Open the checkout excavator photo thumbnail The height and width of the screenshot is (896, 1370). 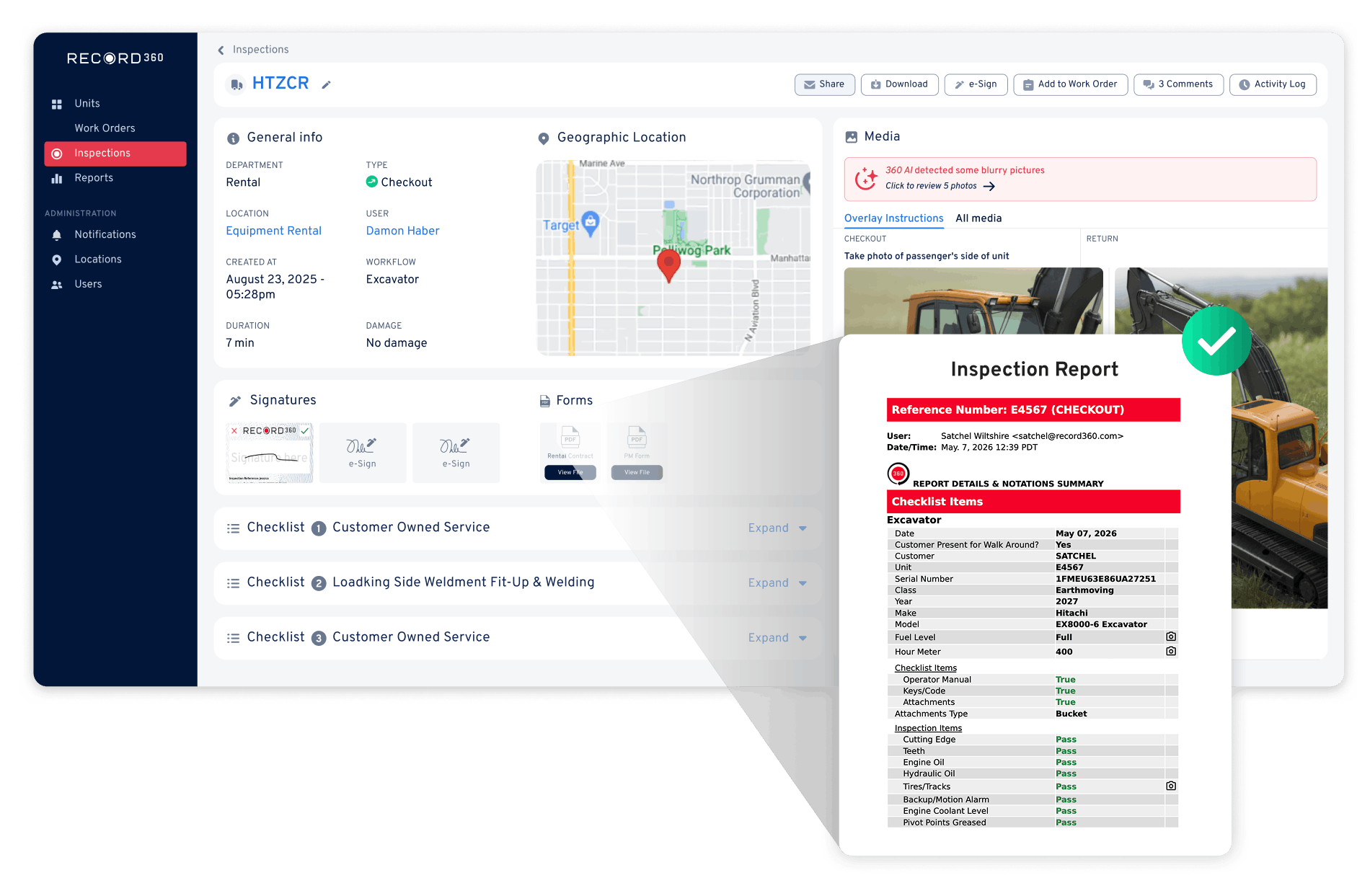[x=973, y=301]
